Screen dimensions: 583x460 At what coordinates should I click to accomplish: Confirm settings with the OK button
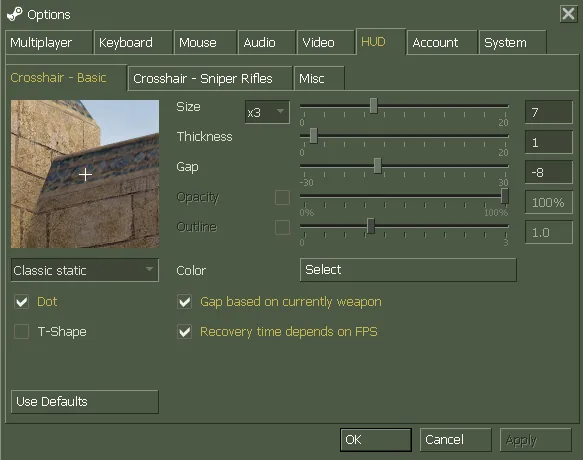tap(376, 440)
